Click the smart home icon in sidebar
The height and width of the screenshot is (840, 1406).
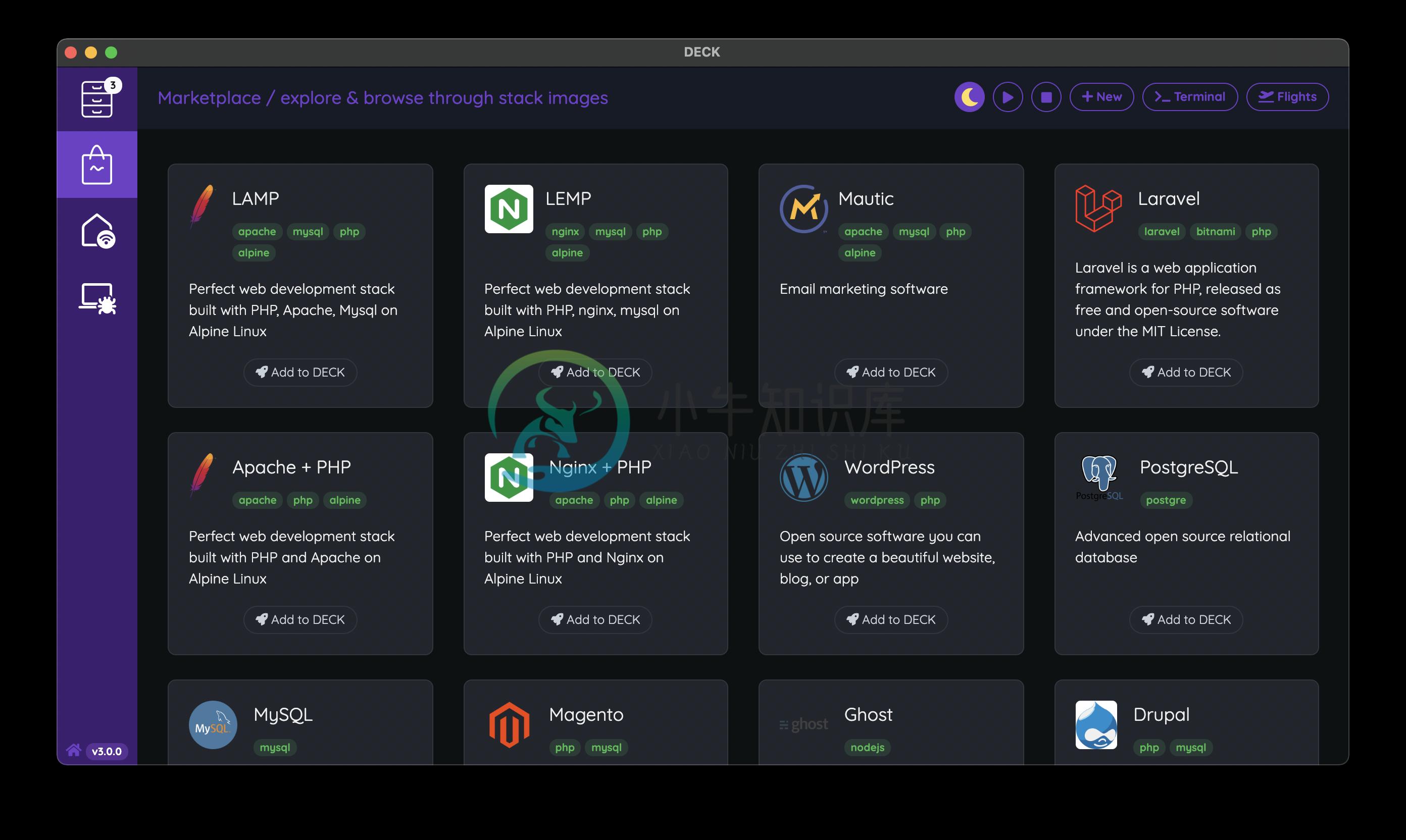(98, 231)
